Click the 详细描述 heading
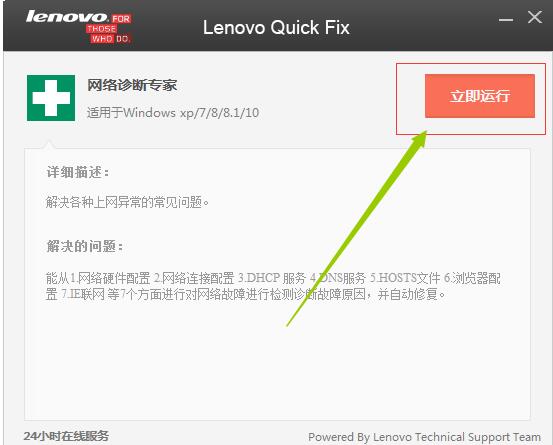Image resolution: width=553 pixels, height=445 pixels. 78,172
